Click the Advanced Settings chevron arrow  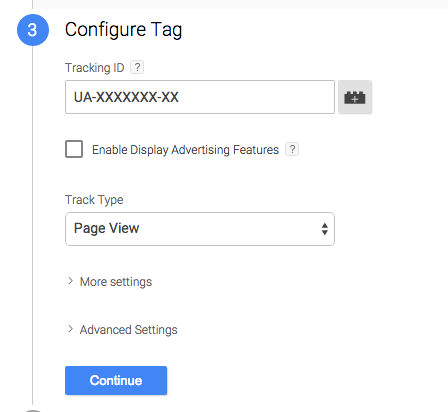click(x=70, y=329)
